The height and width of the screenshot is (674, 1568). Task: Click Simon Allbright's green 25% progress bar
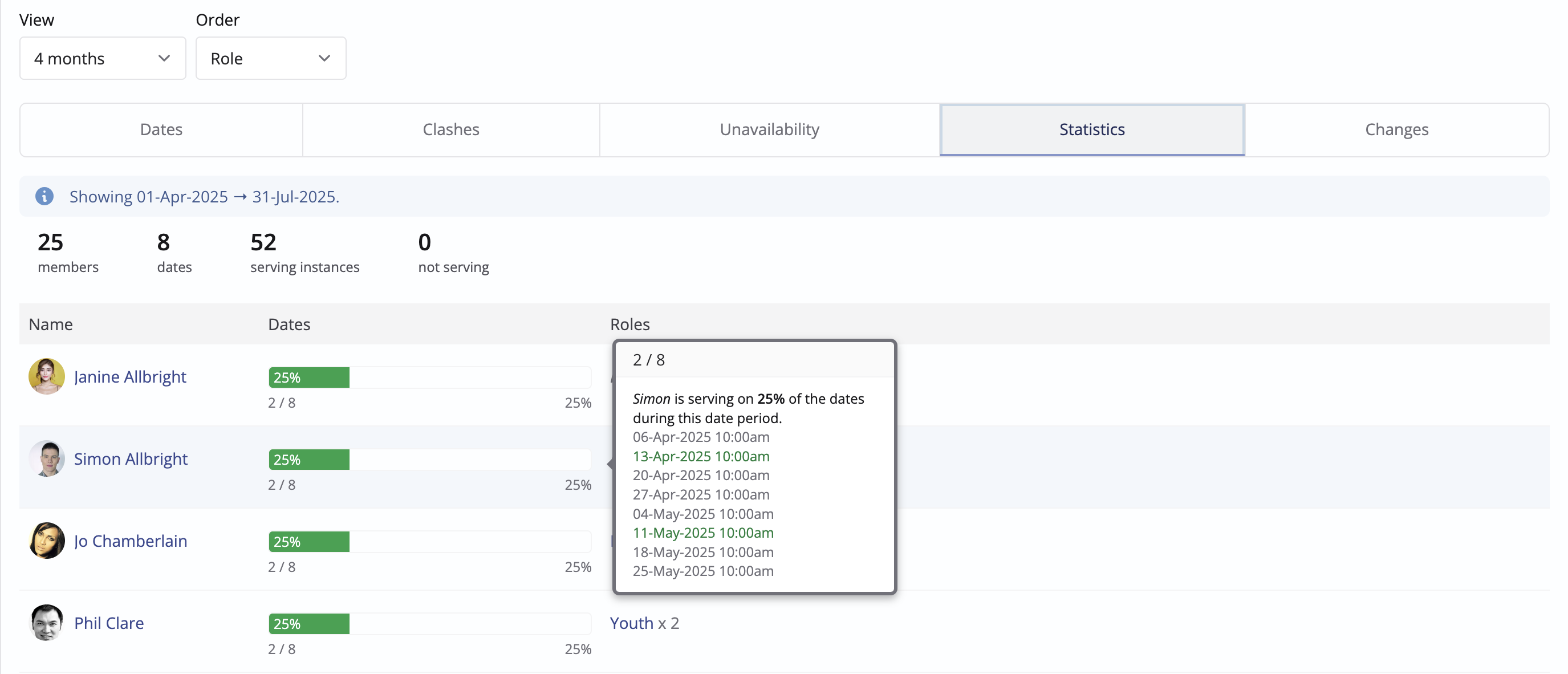tap(309, 460)
